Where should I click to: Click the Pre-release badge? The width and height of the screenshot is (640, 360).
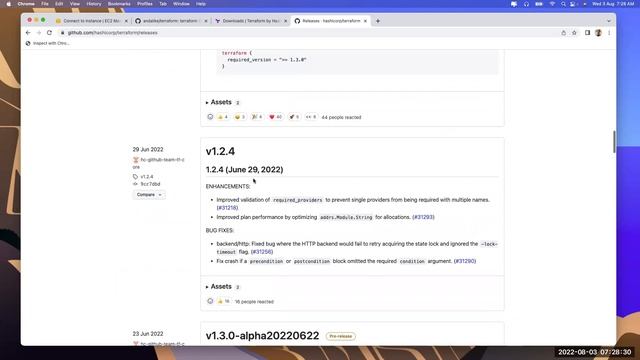pos(341,336)
